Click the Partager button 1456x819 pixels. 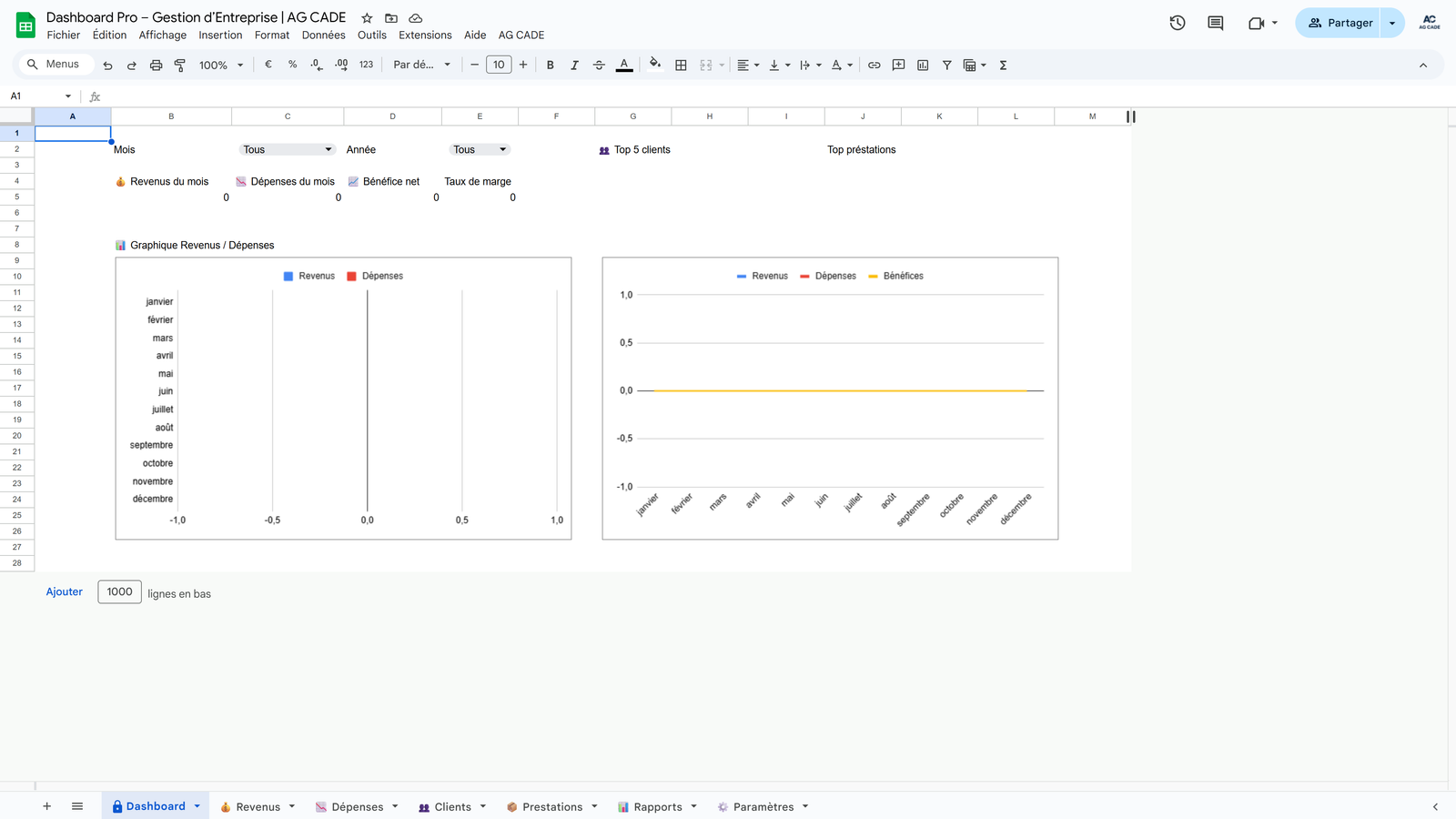(1340, 23)
